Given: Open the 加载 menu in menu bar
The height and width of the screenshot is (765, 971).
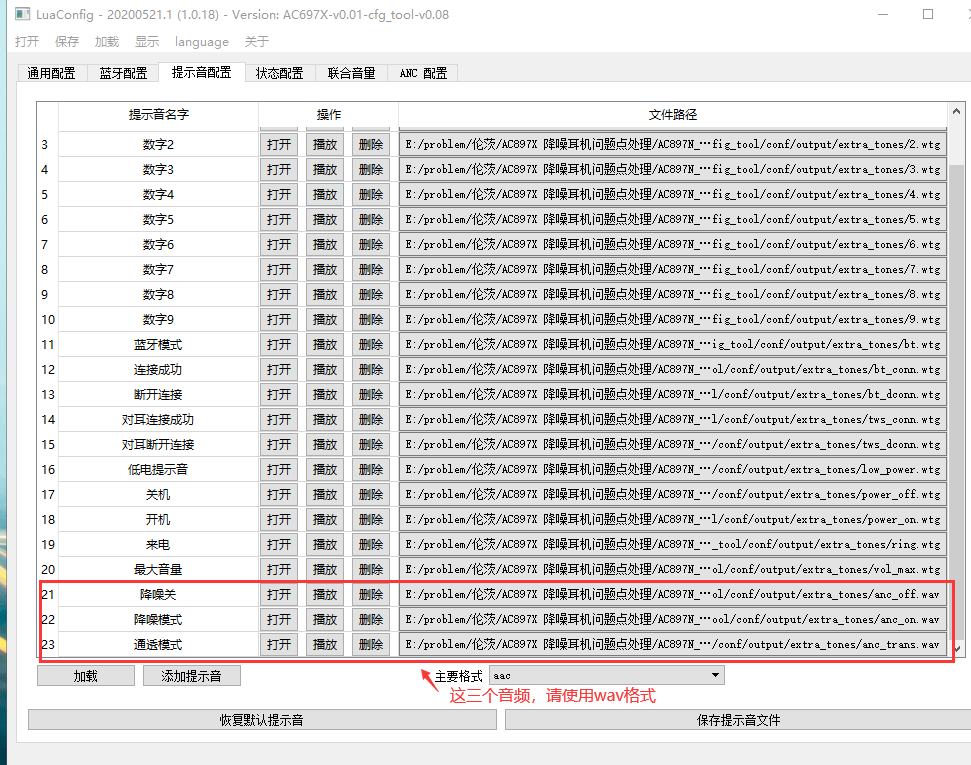Looking at the screenshot, I should point(107,42).
